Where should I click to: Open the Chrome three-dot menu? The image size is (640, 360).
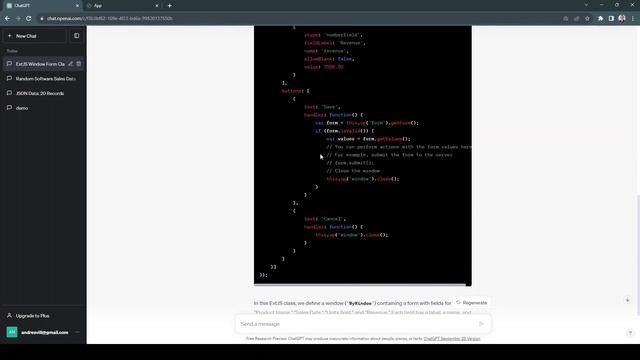[x=633, y=18]
